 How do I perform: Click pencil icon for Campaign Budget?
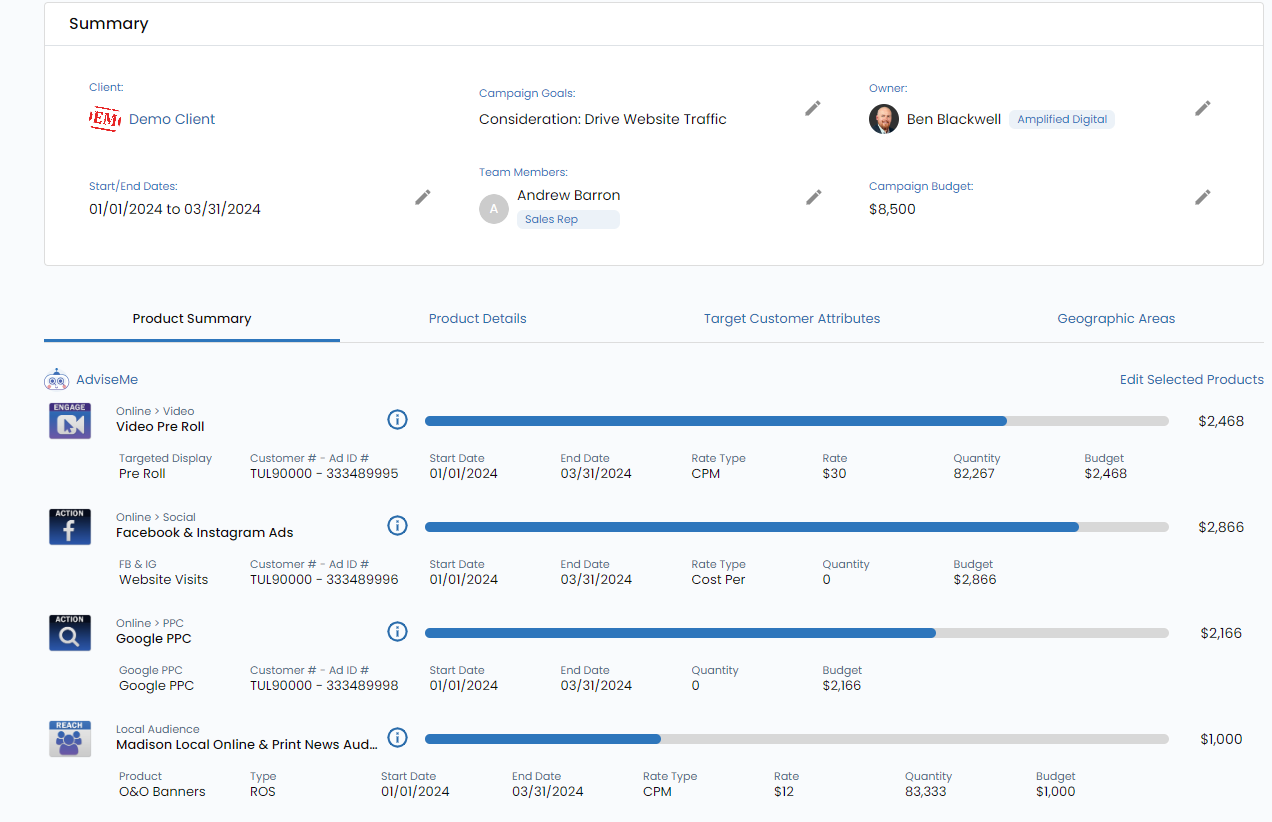1203,198
